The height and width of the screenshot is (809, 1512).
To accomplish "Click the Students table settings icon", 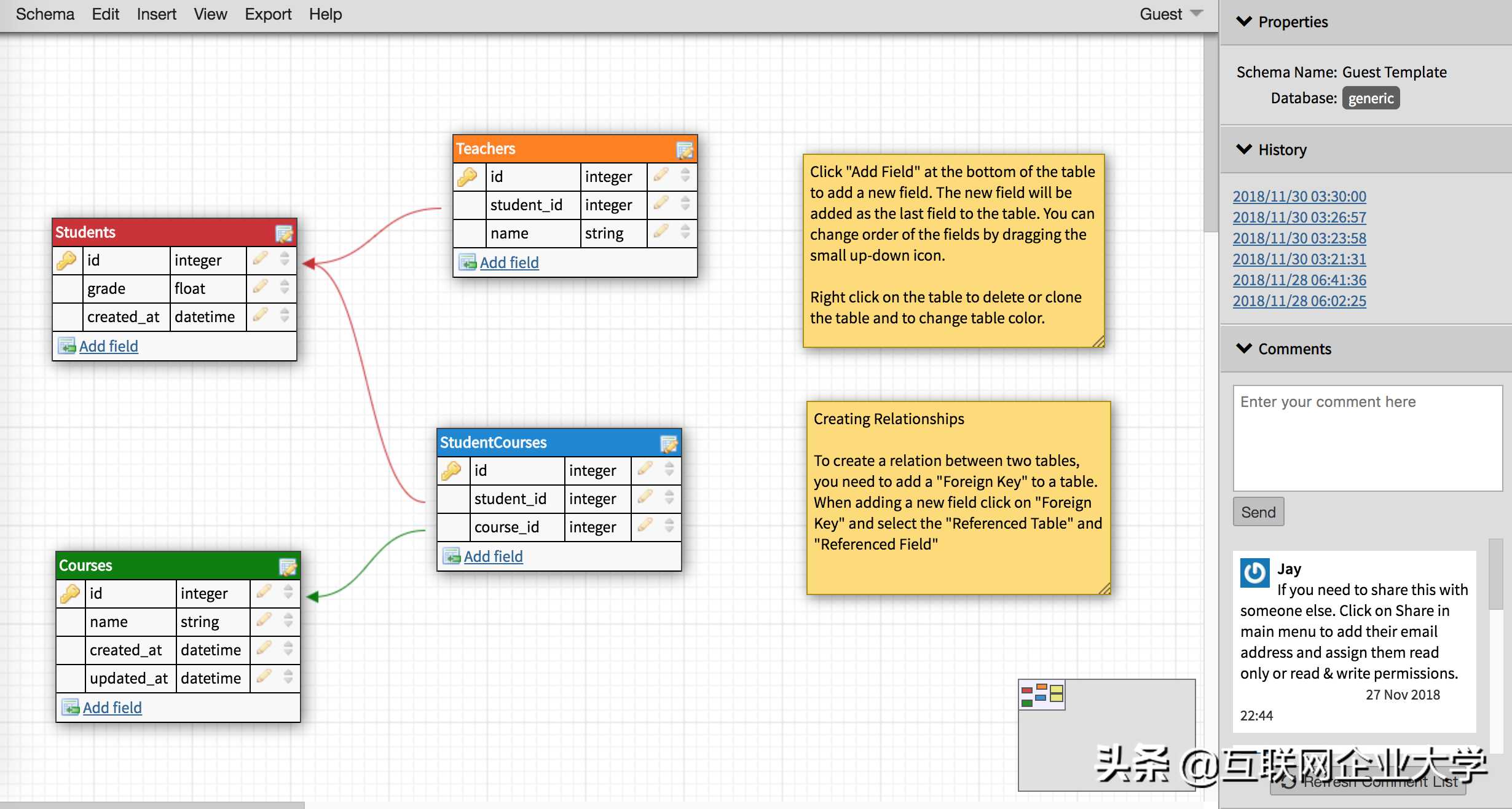I will pyautogui.click(x=285, y=232).
